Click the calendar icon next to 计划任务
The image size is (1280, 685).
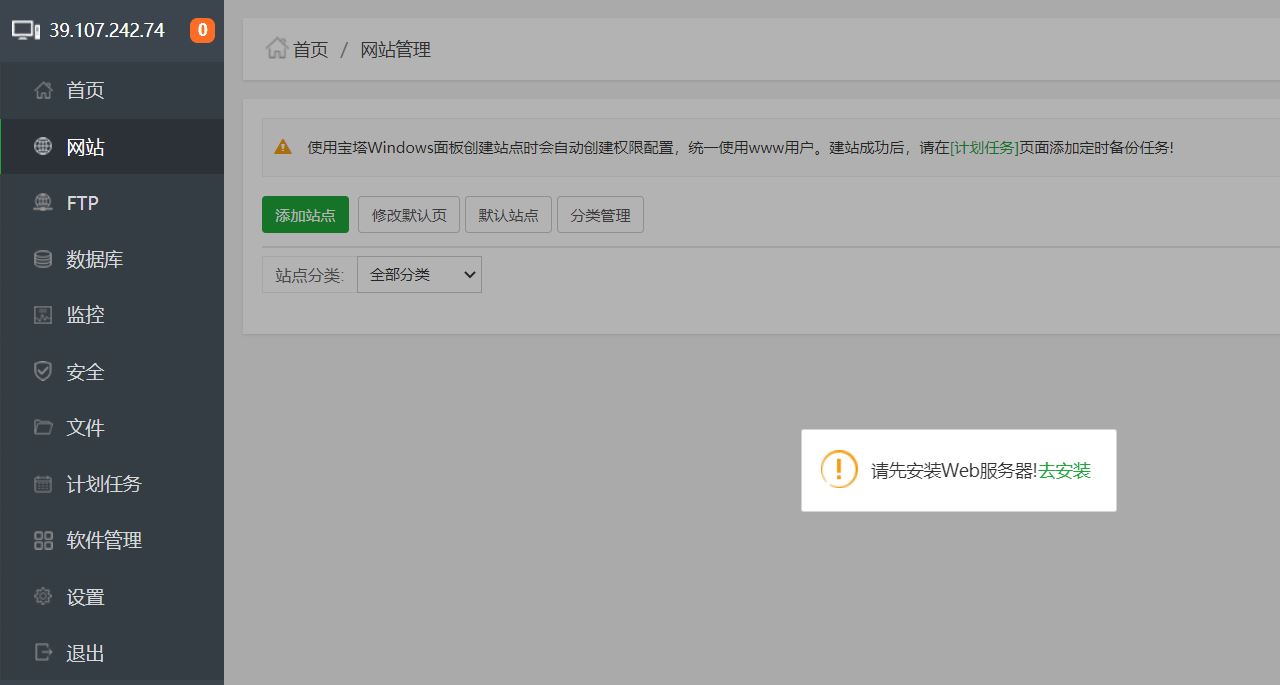pos(43,484)
